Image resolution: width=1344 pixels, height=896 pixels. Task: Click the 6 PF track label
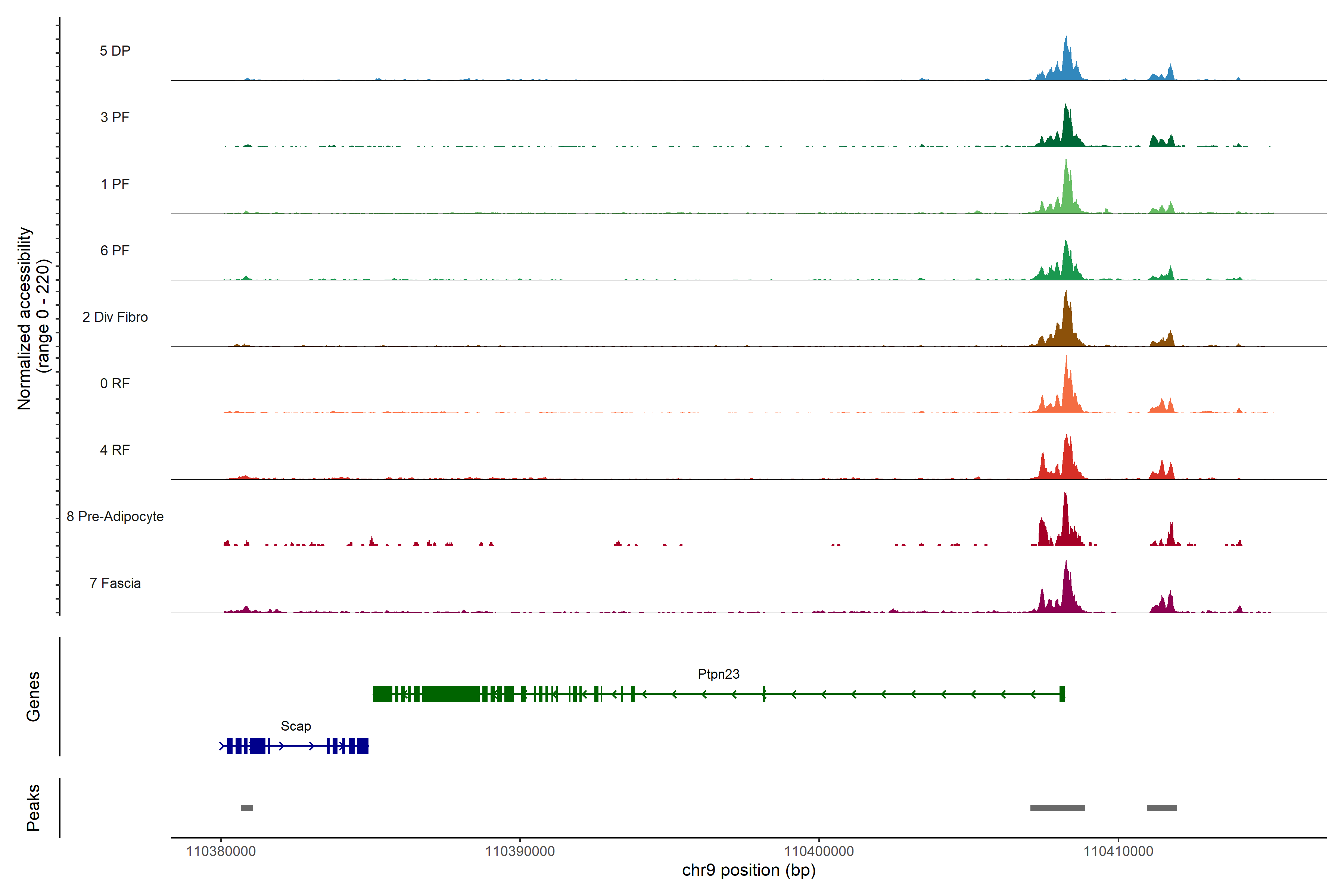tap(115, 250)
